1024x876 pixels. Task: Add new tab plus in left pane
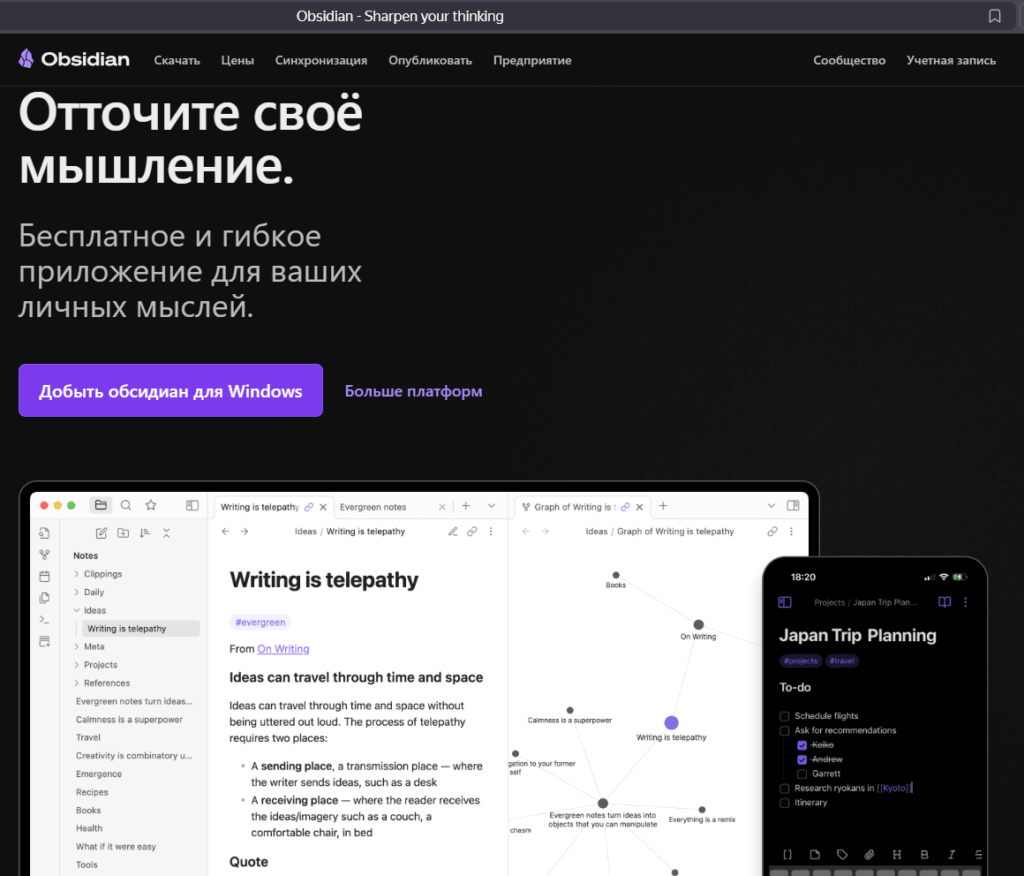pyautogui.click(x=466, y=506)
